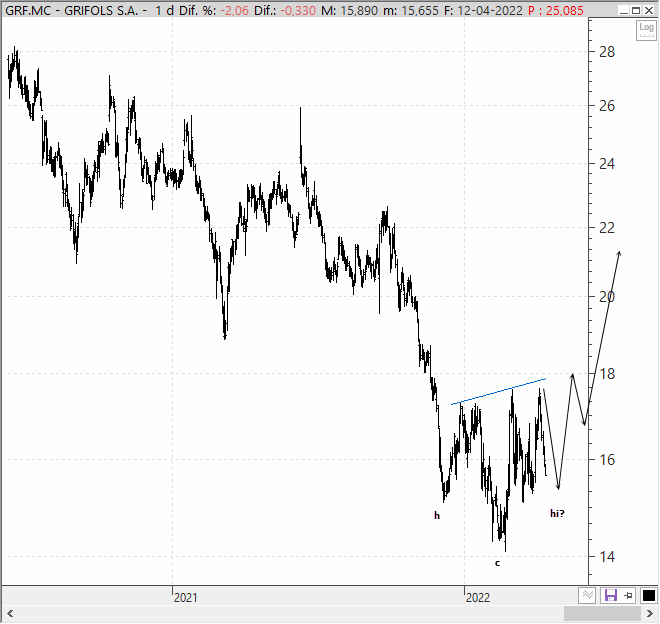Select the blue neckline trend line

point(498,392)
